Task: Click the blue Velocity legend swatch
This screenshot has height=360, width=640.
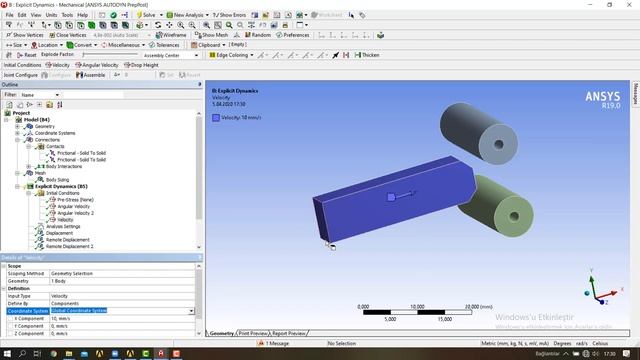Action: pyautogui.click(x=216, y=118)
